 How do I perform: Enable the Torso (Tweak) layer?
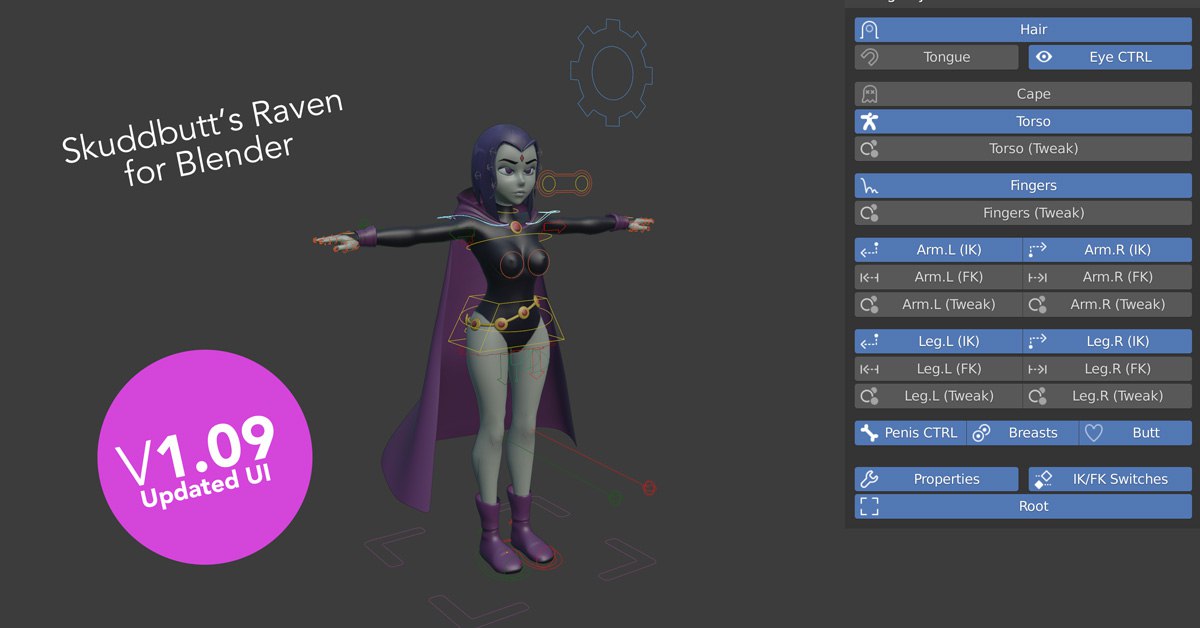click(x=1023, y=148)
